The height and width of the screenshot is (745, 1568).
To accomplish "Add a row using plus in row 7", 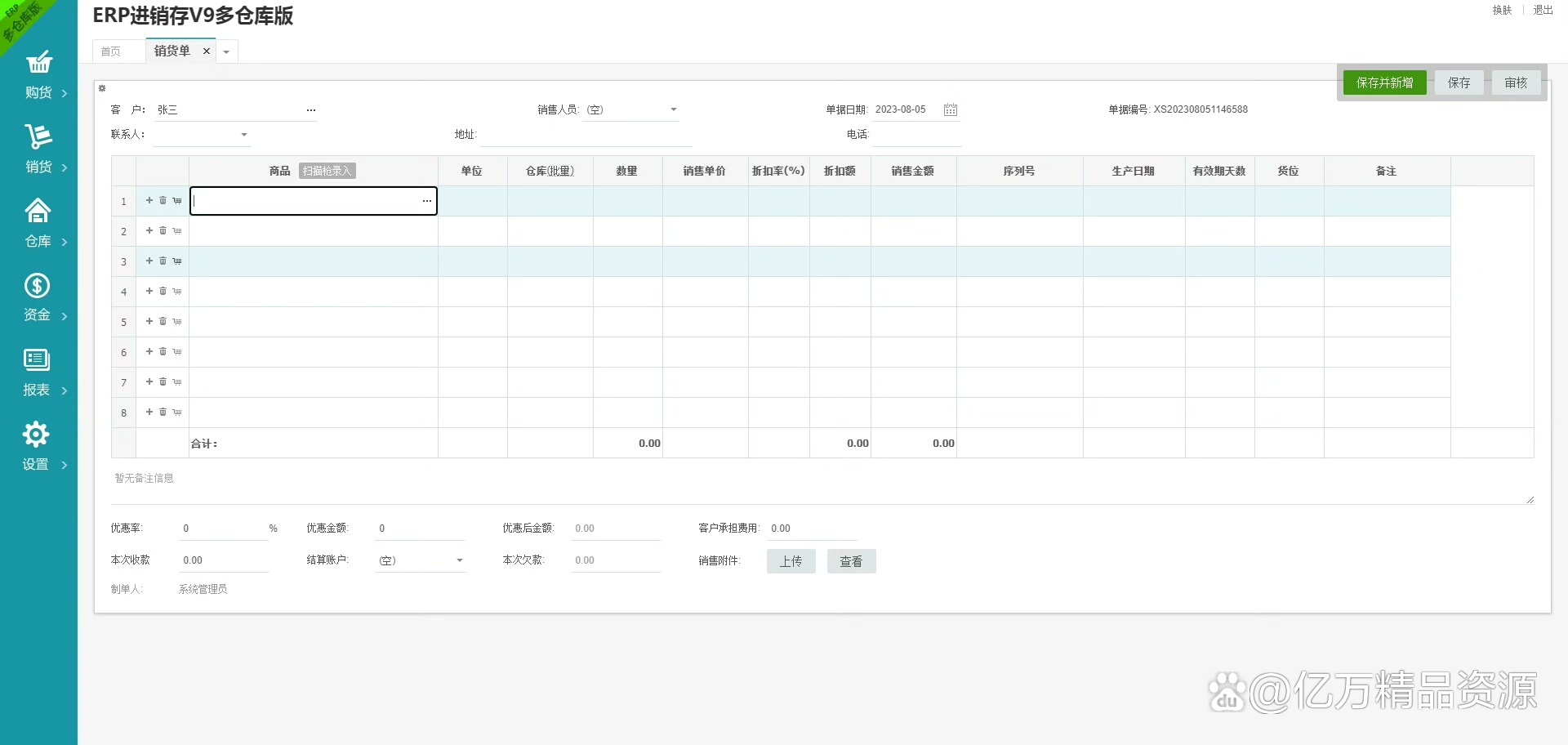I will coord(149,381).
